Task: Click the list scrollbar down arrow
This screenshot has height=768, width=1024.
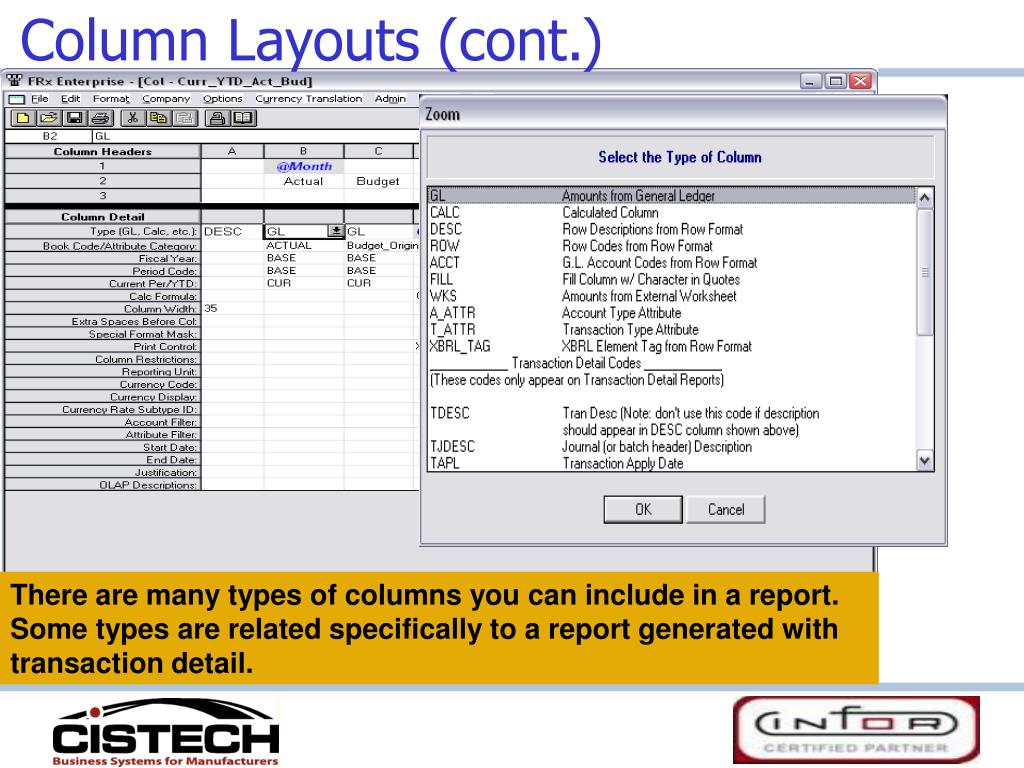Action: point(925,461)
